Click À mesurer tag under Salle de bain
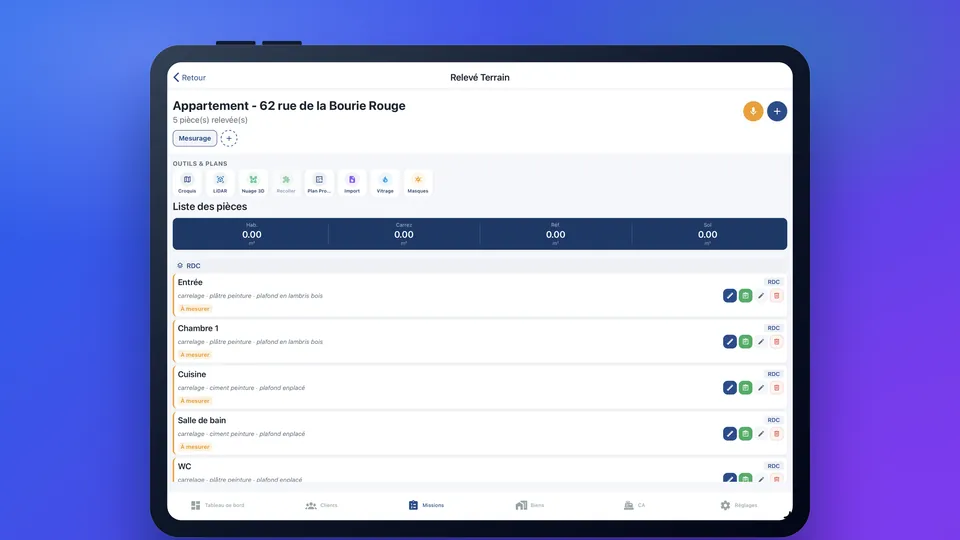The width and height of the screenshot is (960, 540). point(195,446)
